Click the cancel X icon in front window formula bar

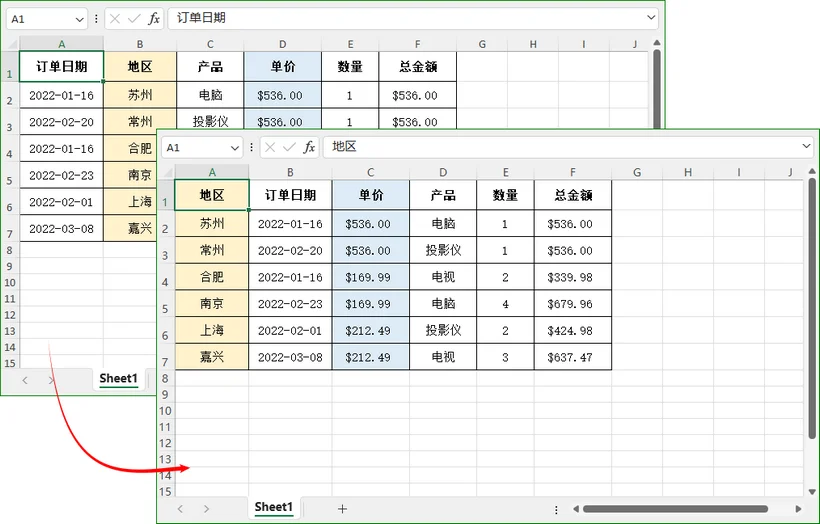pyautogui.click(x=270, y=148)
